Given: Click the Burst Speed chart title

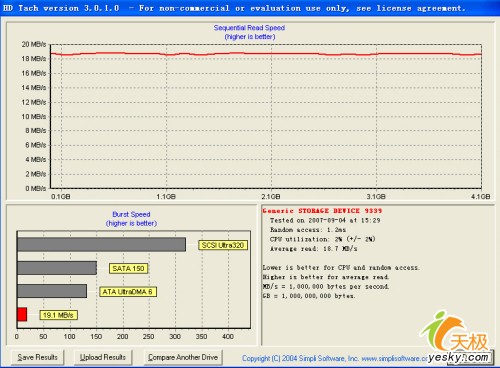Looking at the screenshot, I should (x=131, y=214).
